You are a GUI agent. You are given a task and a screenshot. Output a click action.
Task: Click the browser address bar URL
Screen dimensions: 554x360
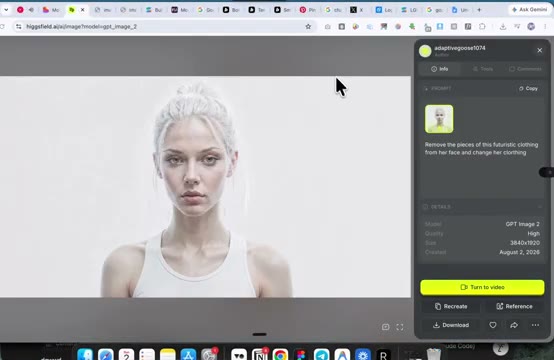81,26
